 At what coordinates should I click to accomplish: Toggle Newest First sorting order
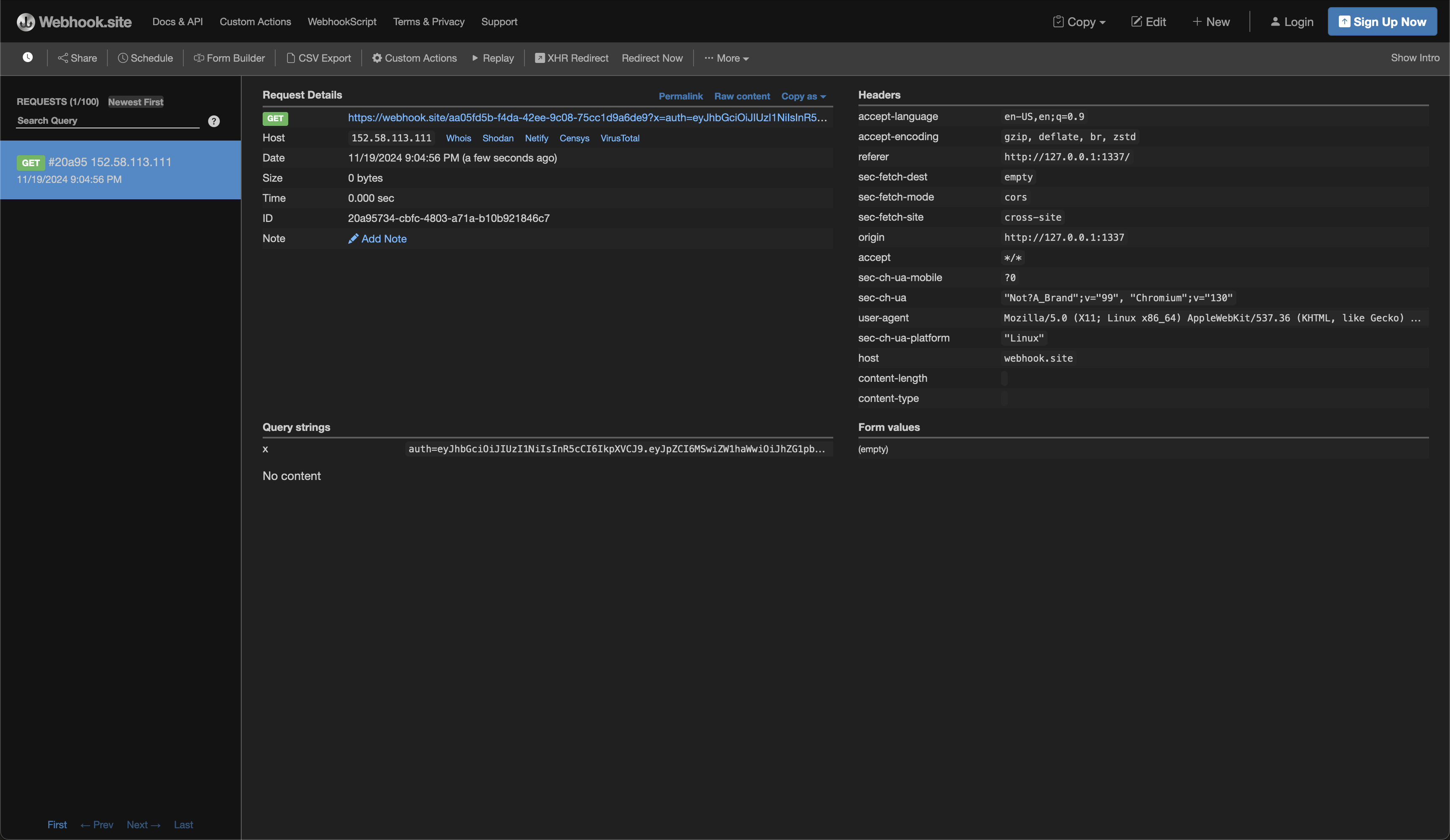coord(135,102)
